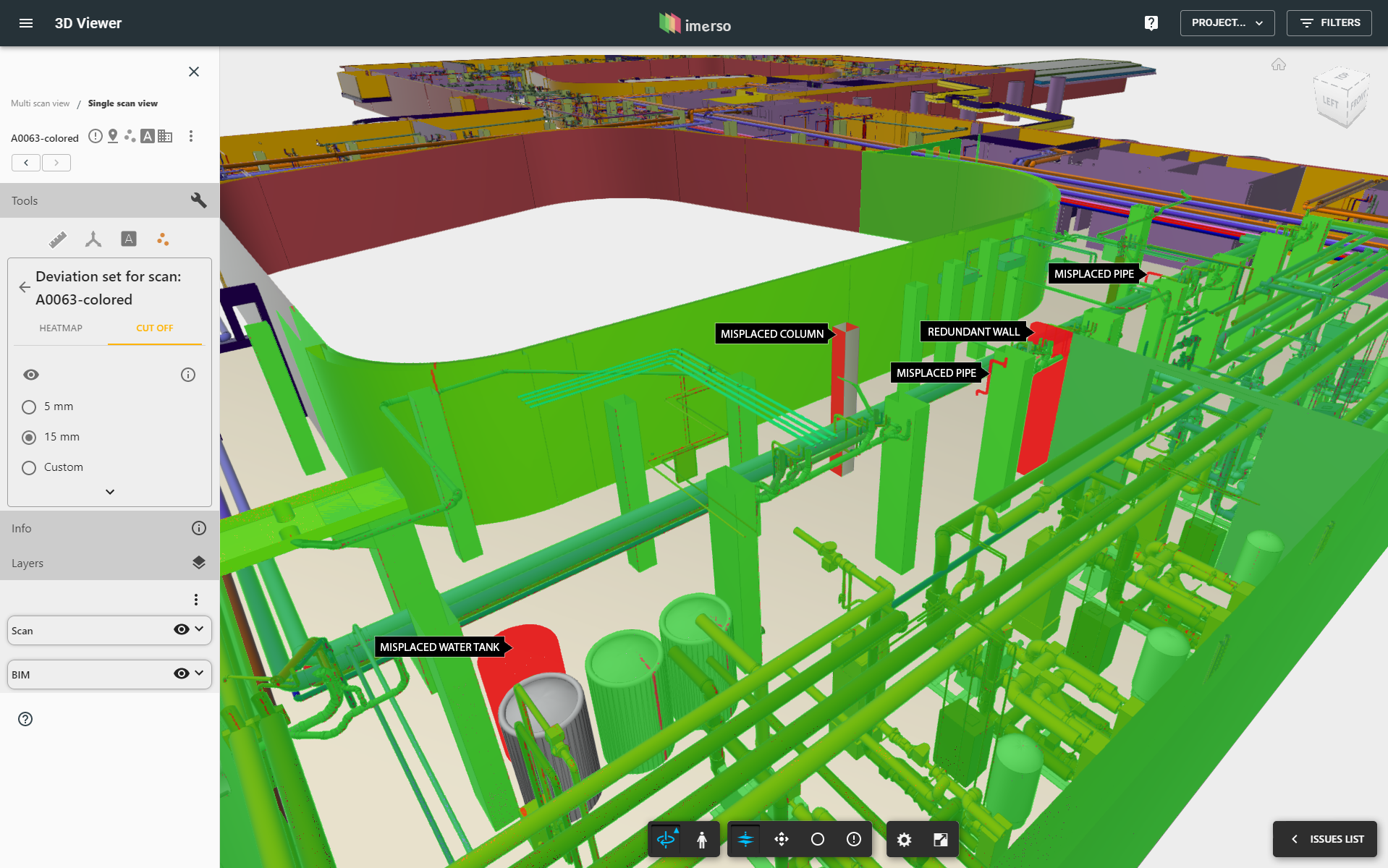Toggle deviation visibility eye icon
Image resolution: width=1388 pixels, height=868 pixels.
point(31,375)
